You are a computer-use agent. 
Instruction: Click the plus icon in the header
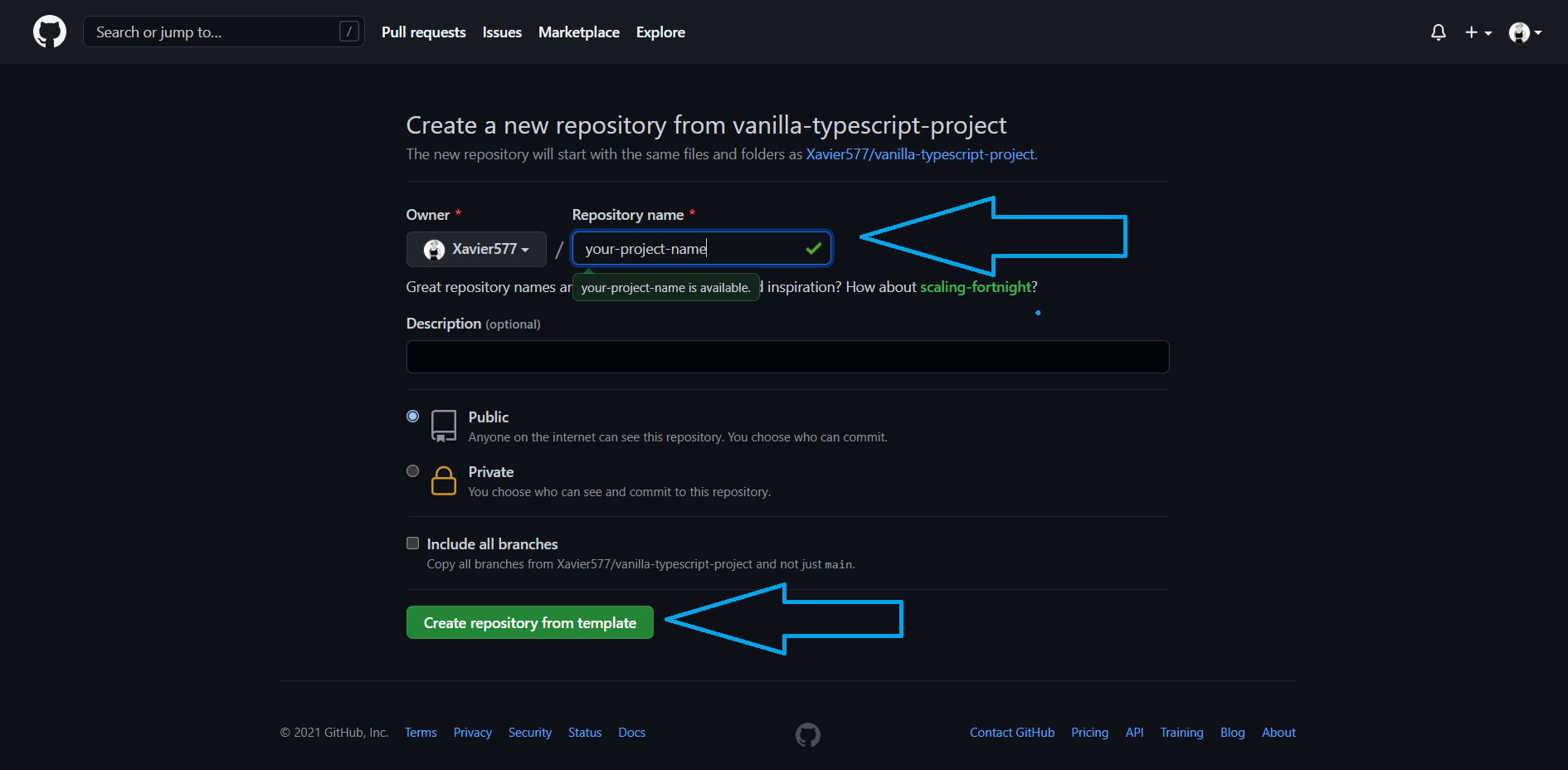pos(1470,32)
